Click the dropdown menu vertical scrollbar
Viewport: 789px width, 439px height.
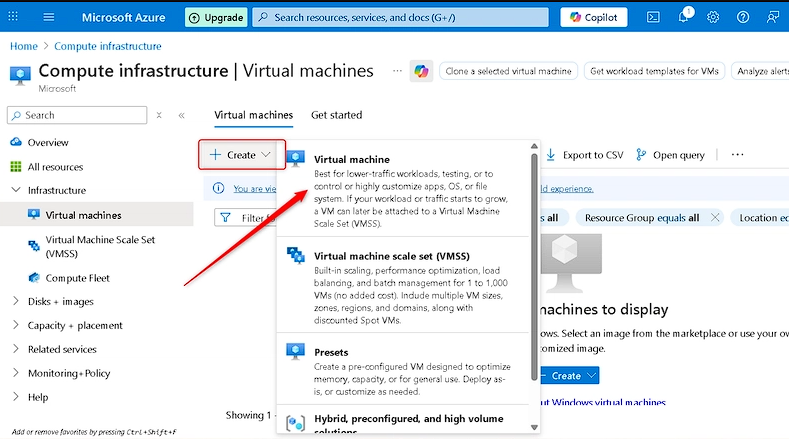pos(535,260)
